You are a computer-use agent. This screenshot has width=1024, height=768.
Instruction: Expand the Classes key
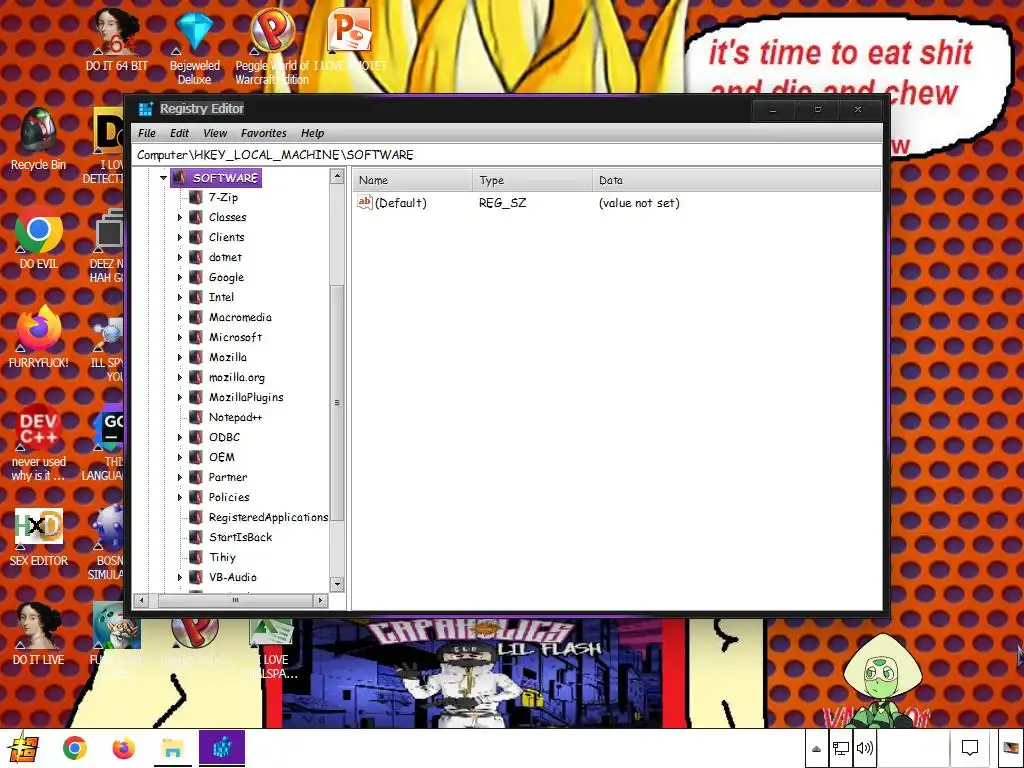coord(180,217)
